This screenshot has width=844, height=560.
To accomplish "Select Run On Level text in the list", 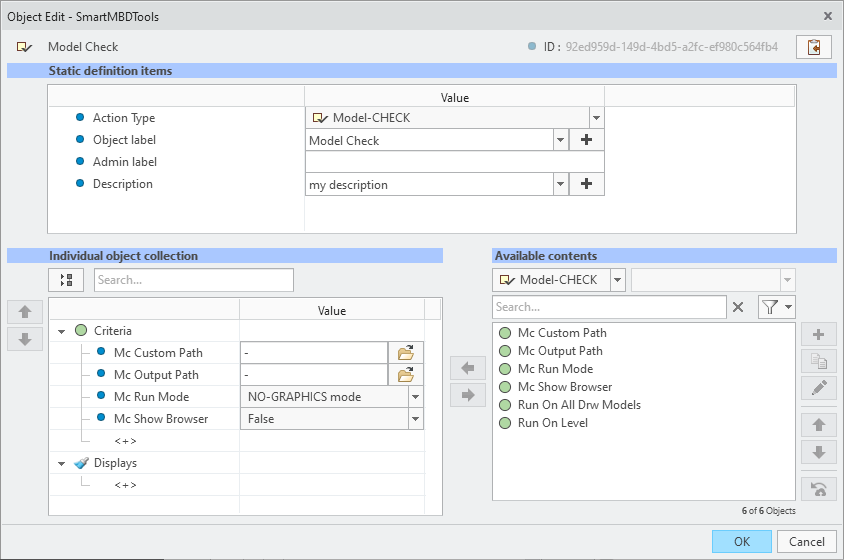I will point(553,423).
